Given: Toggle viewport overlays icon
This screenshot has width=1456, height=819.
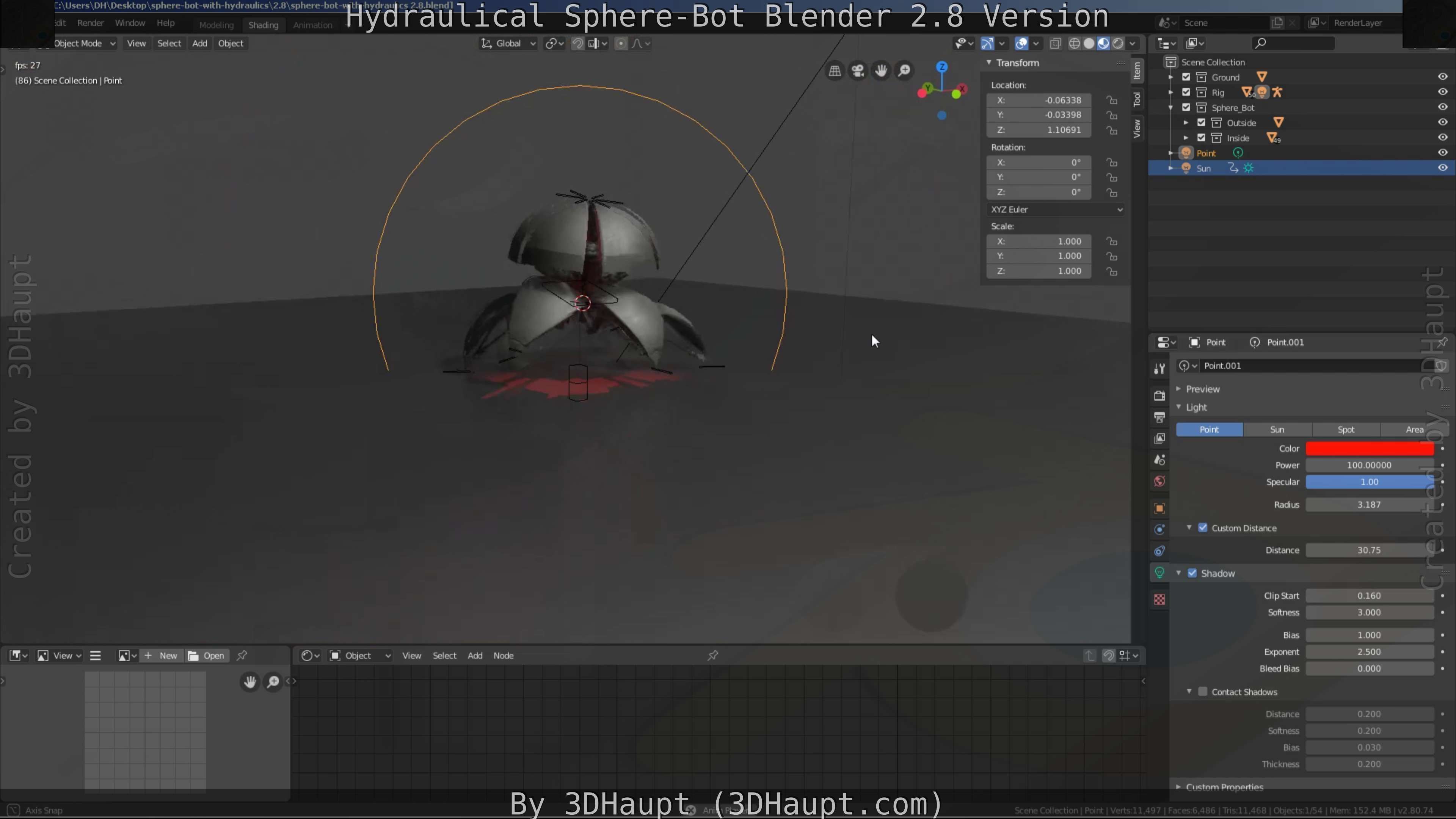Looking at the screenshot, I should click(x=1021, y=44).
